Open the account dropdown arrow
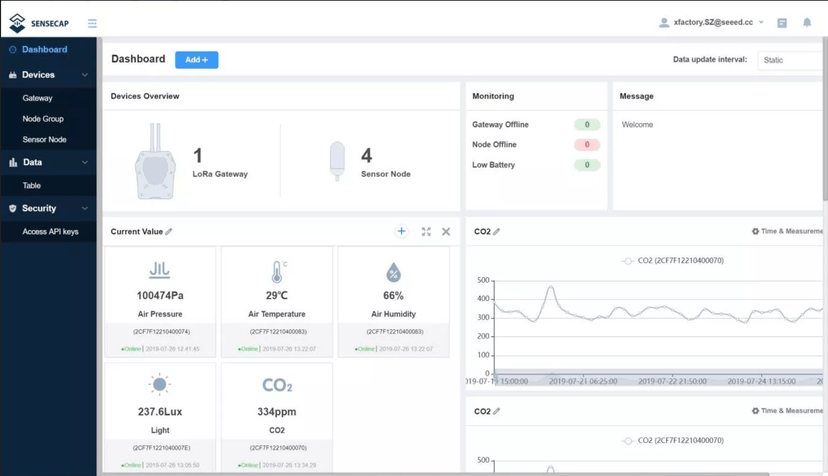The image size is (828, 476). (x=761, y=23)
